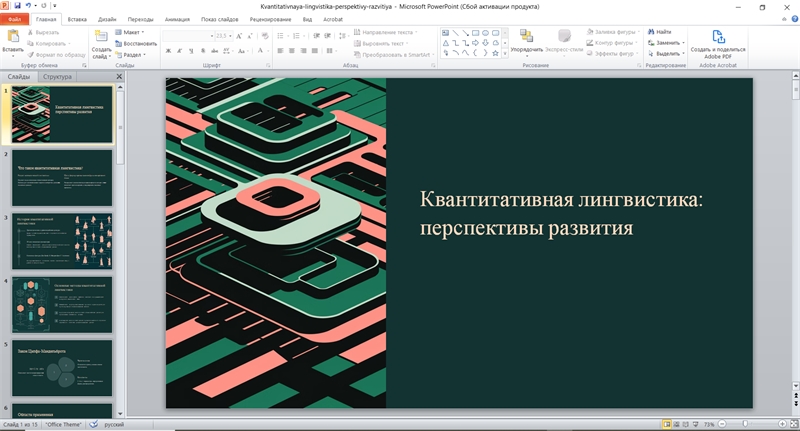The height and width of the screenshot is (431, 800).
Task: Toggle center text alignment
Action: 291,50
